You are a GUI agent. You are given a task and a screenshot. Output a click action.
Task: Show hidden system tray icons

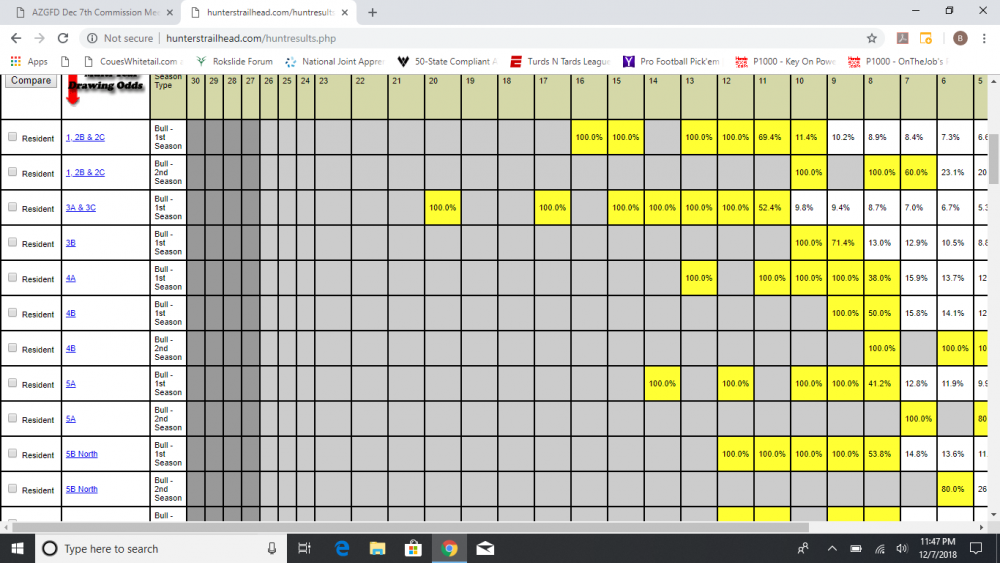click(832, 548)
